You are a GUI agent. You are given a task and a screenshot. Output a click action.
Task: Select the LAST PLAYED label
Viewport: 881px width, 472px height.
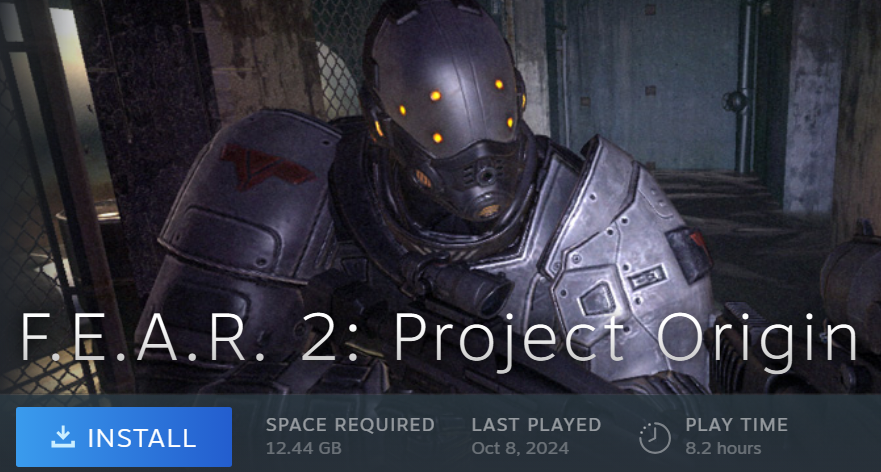click(x=537, y=425)
